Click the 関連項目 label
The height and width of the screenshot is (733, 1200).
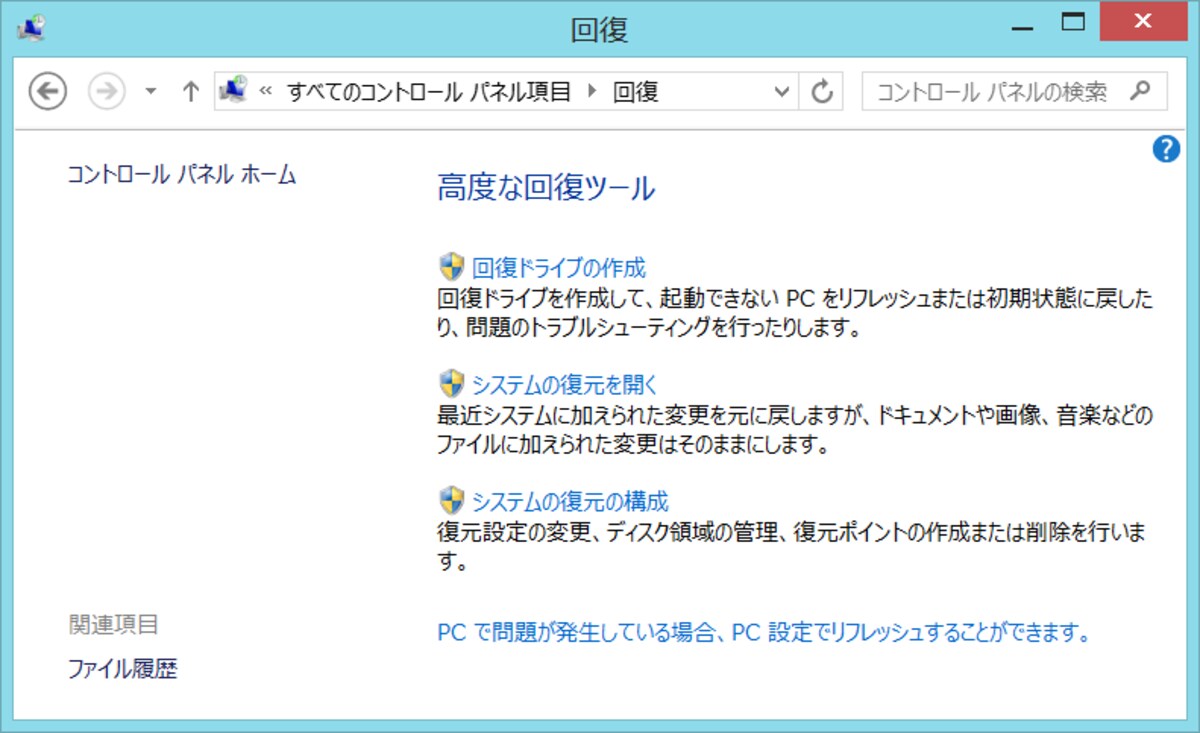click(113, 625)
